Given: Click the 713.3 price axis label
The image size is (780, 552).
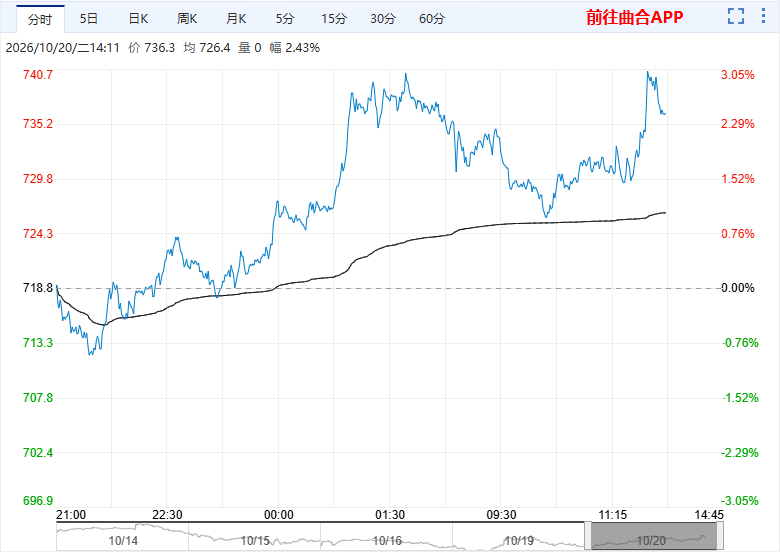Looking at the screenshot, I should 38,343.
